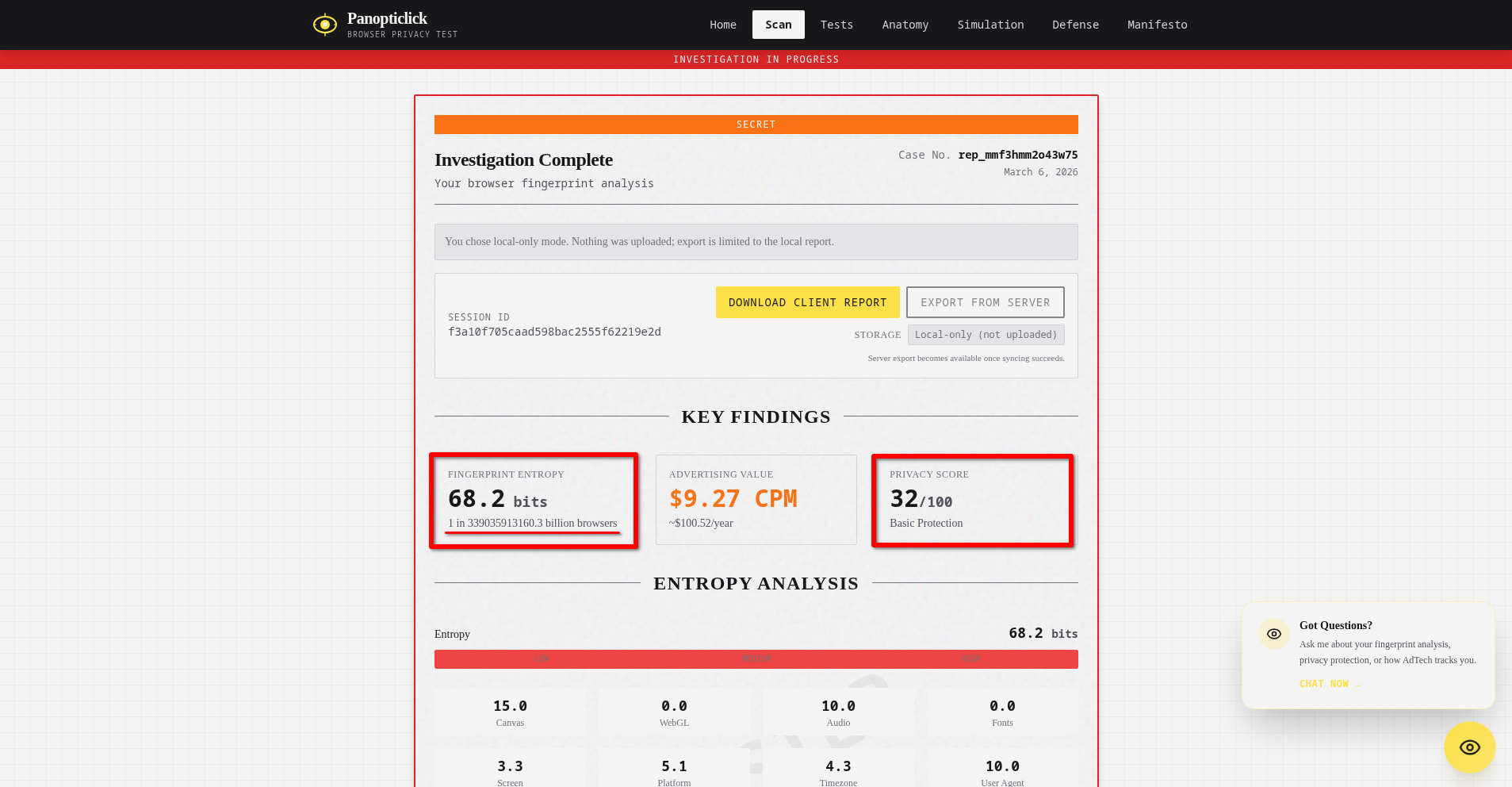Click the Local-only (not uploaded) storage badge

tap(986, 335)
